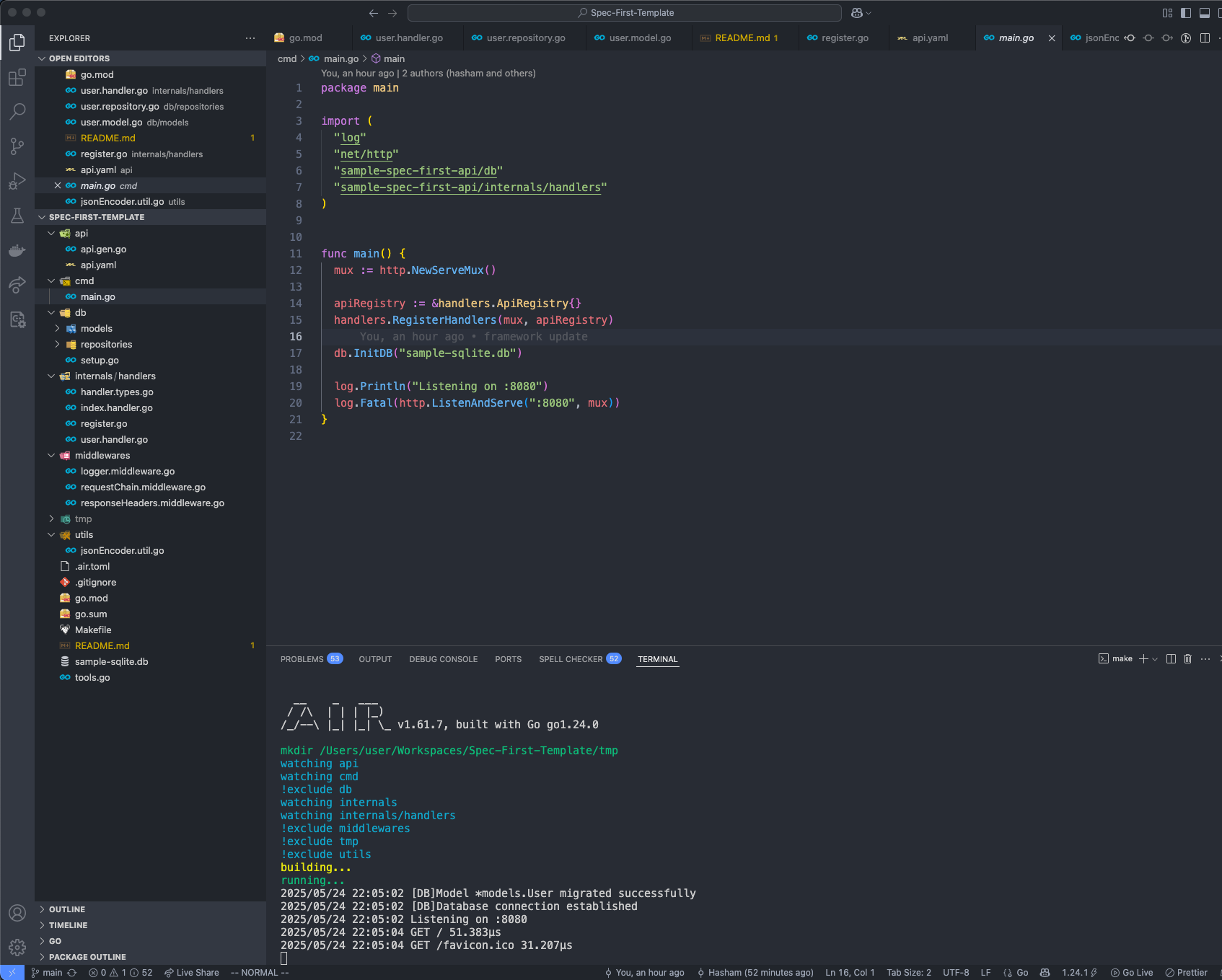Open the README.md editor tab

743,37
